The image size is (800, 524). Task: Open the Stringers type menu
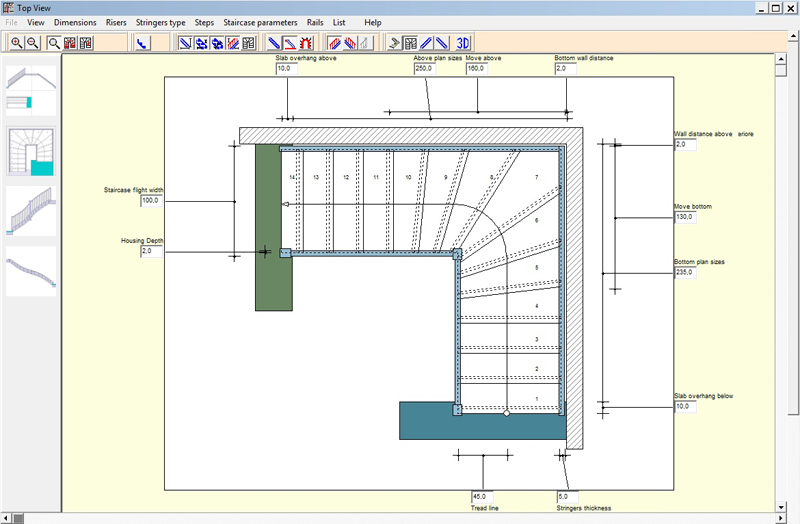tap(160, 22)
